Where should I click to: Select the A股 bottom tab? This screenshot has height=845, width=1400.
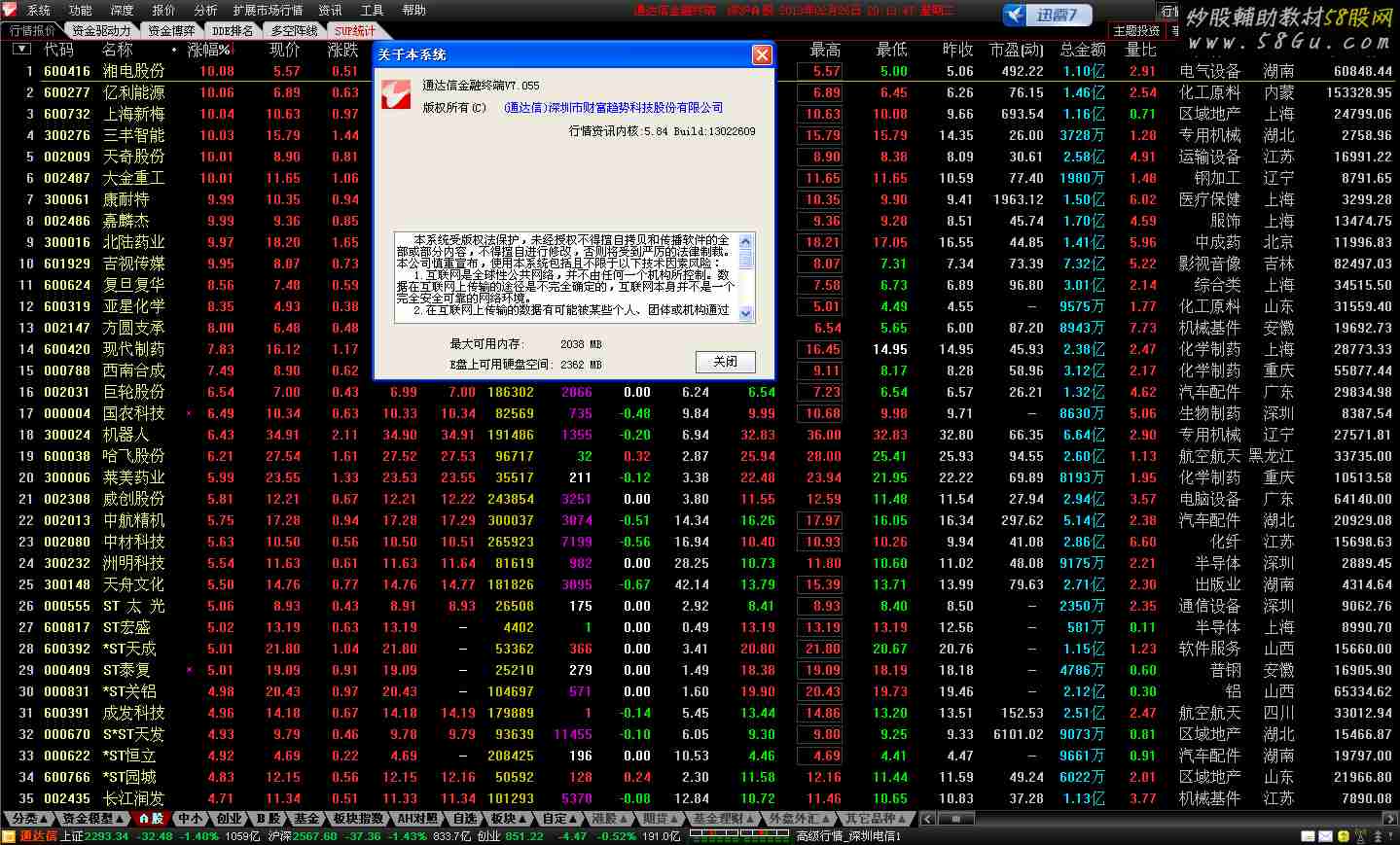pyautogui.click(x=151, y=819)
